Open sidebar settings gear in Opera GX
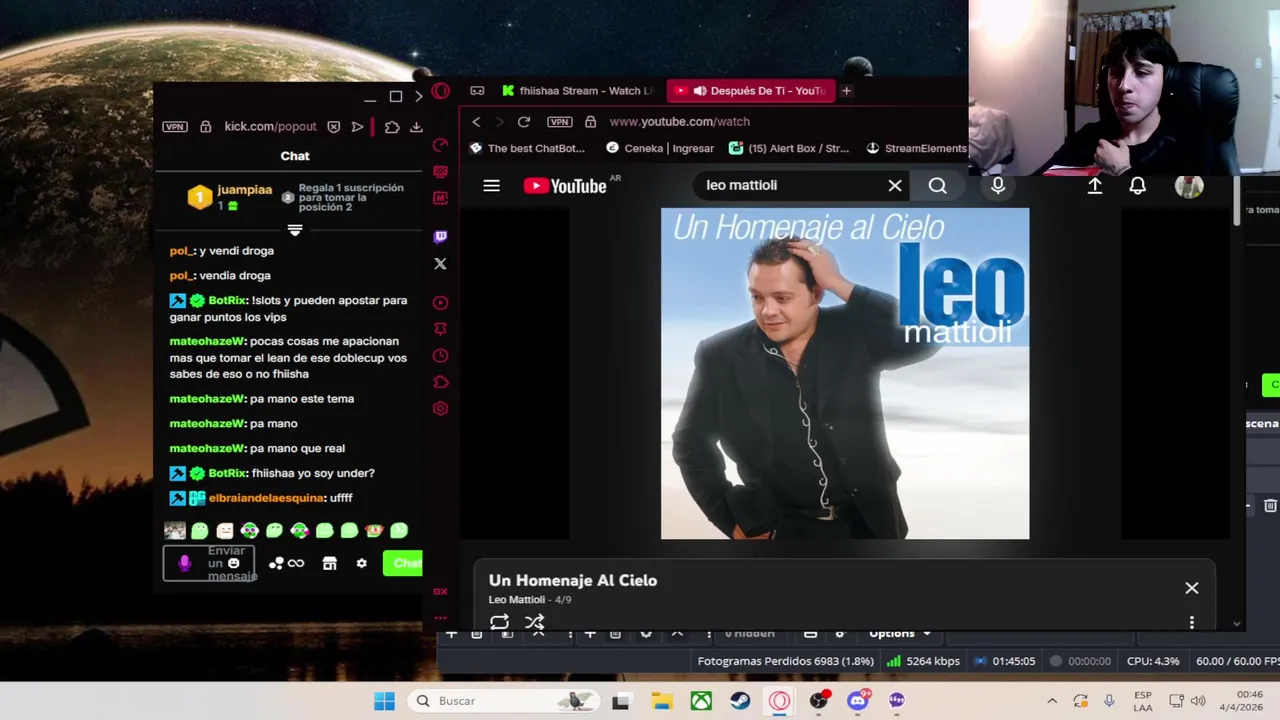 [x=440, y=408]
